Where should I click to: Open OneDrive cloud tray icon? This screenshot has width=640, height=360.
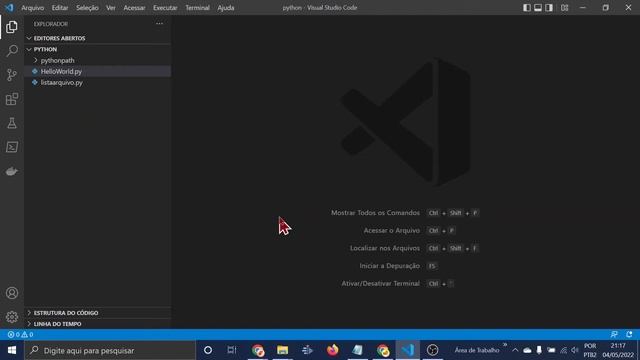(x=527, y=350)
